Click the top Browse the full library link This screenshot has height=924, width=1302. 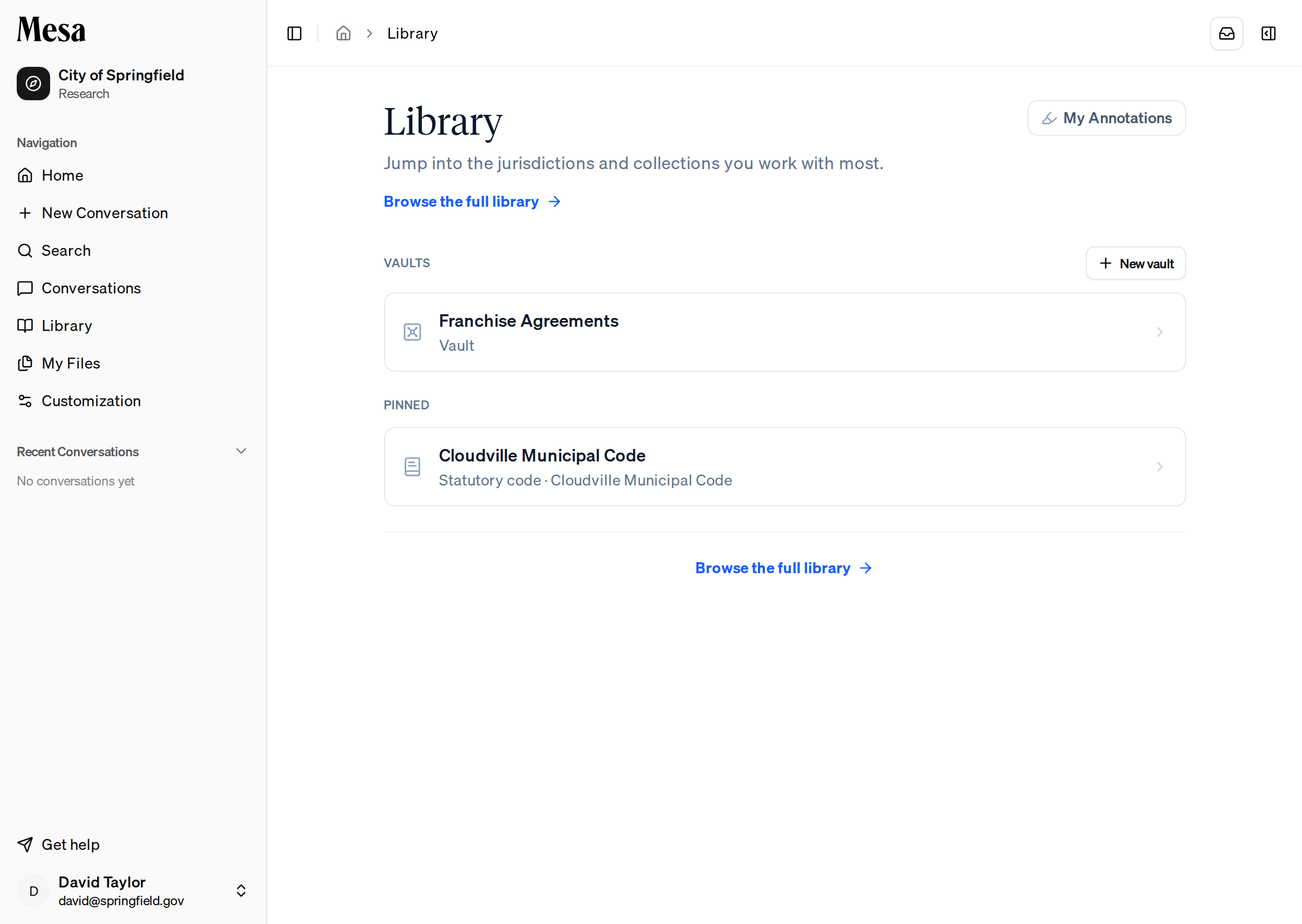(x=472, y=202)
